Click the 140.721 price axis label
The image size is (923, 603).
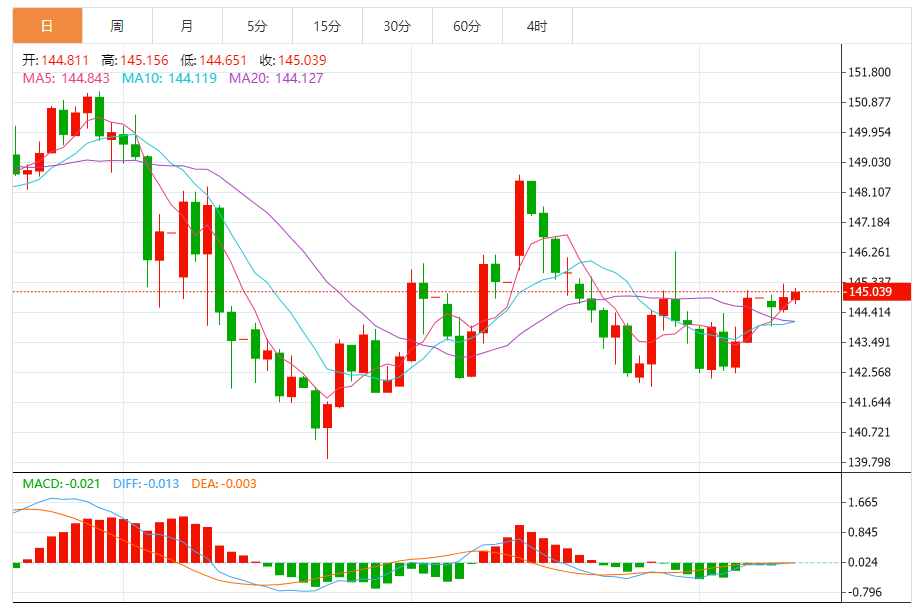point(869,433)
